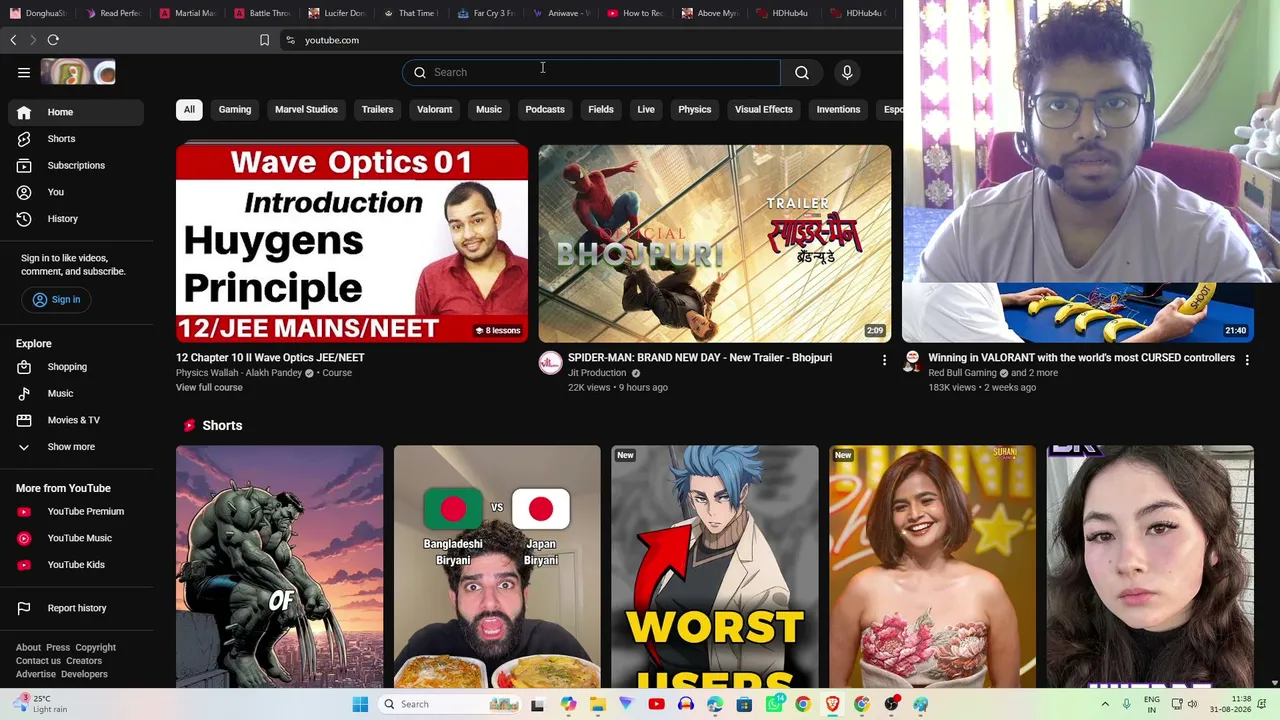This screenshot has height=720, width=1280.
Task: Open the Windows Start menu
Action: pos(360,704)
